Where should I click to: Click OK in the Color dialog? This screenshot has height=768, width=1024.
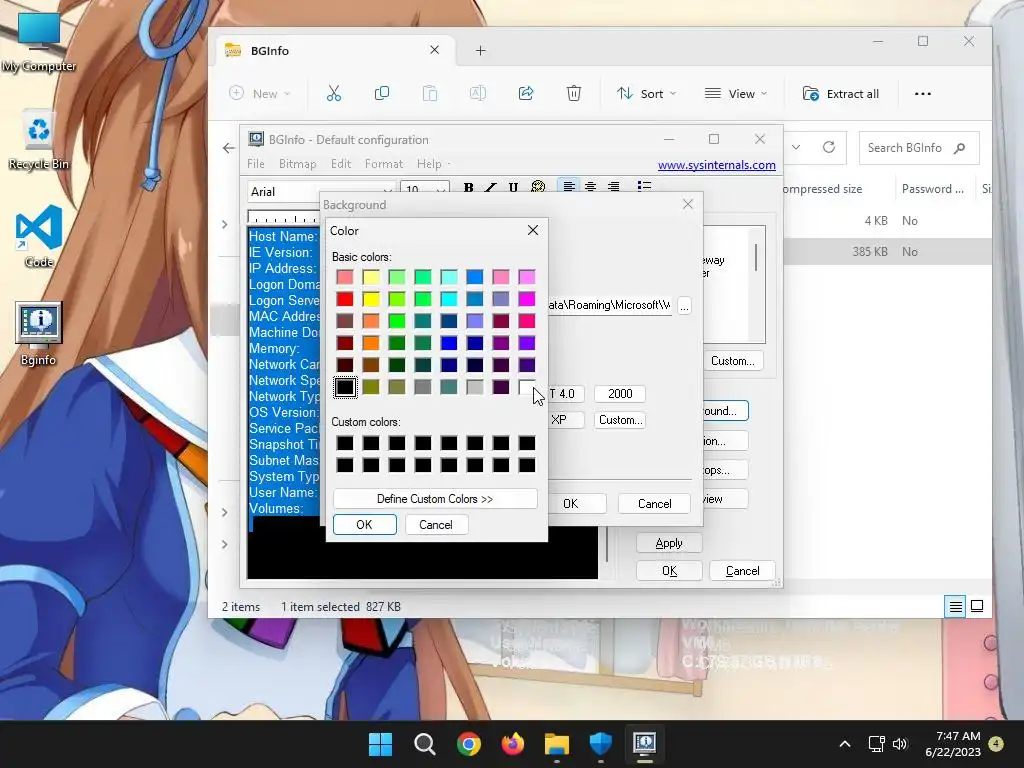tap(364, 524)
